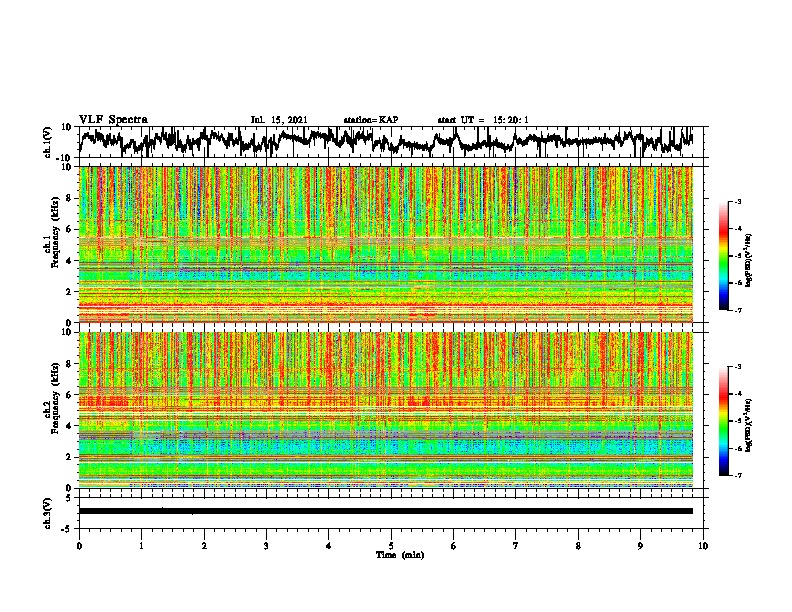Click ch.2 color scale log(PSD) unit label
792x612 pixels.
tap(749, 425)
